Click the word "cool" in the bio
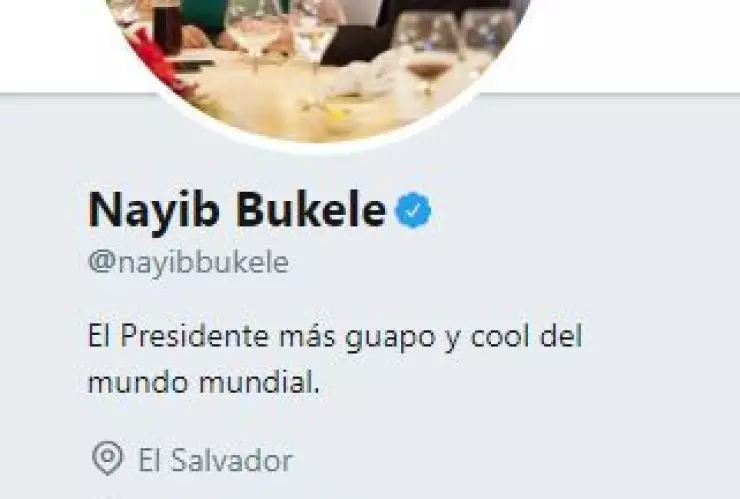 (500, 336)
